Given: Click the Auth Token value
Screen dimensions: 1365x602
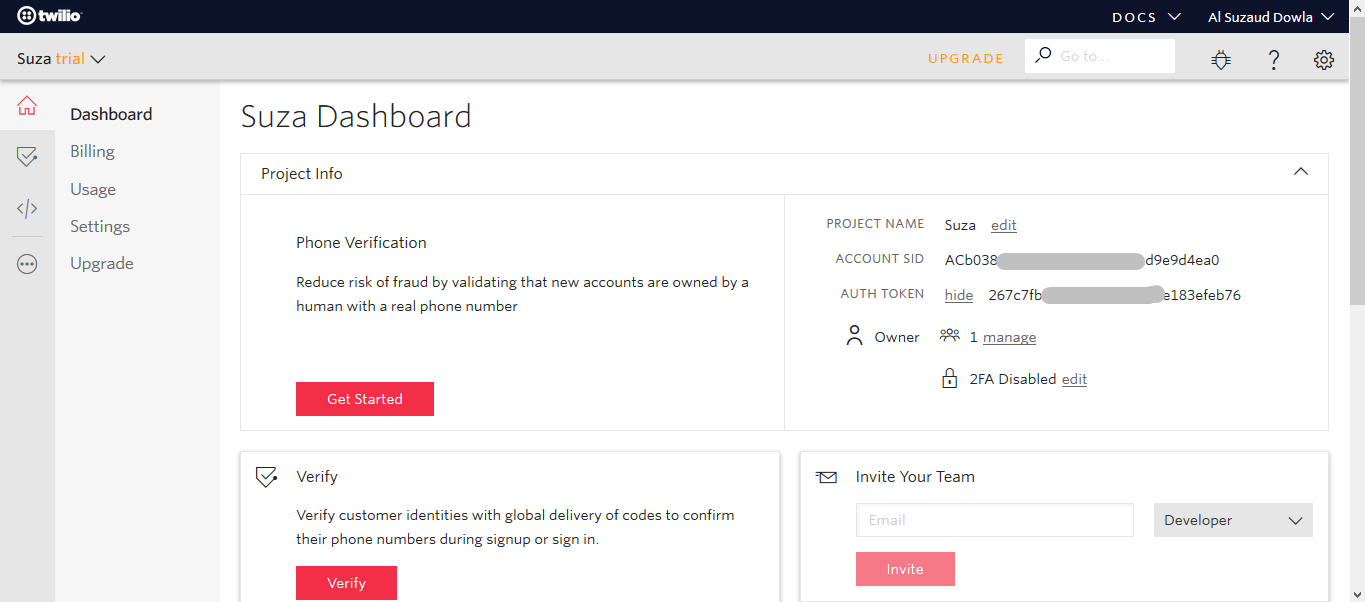Looking at the screenshot, I should pyautogui.click(x=1115, y=295).
